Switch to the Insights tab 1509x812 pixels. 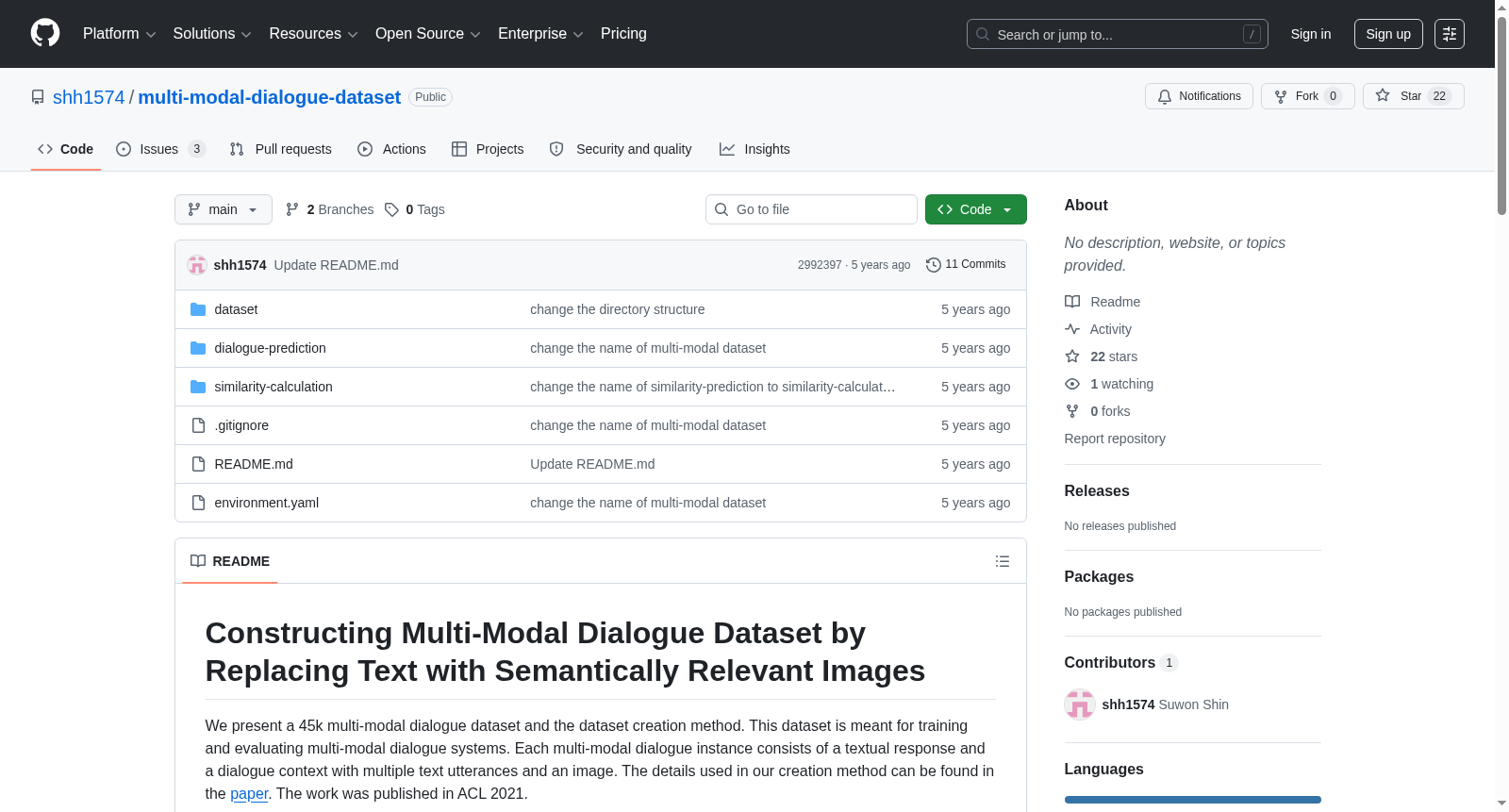coord(754,149)
